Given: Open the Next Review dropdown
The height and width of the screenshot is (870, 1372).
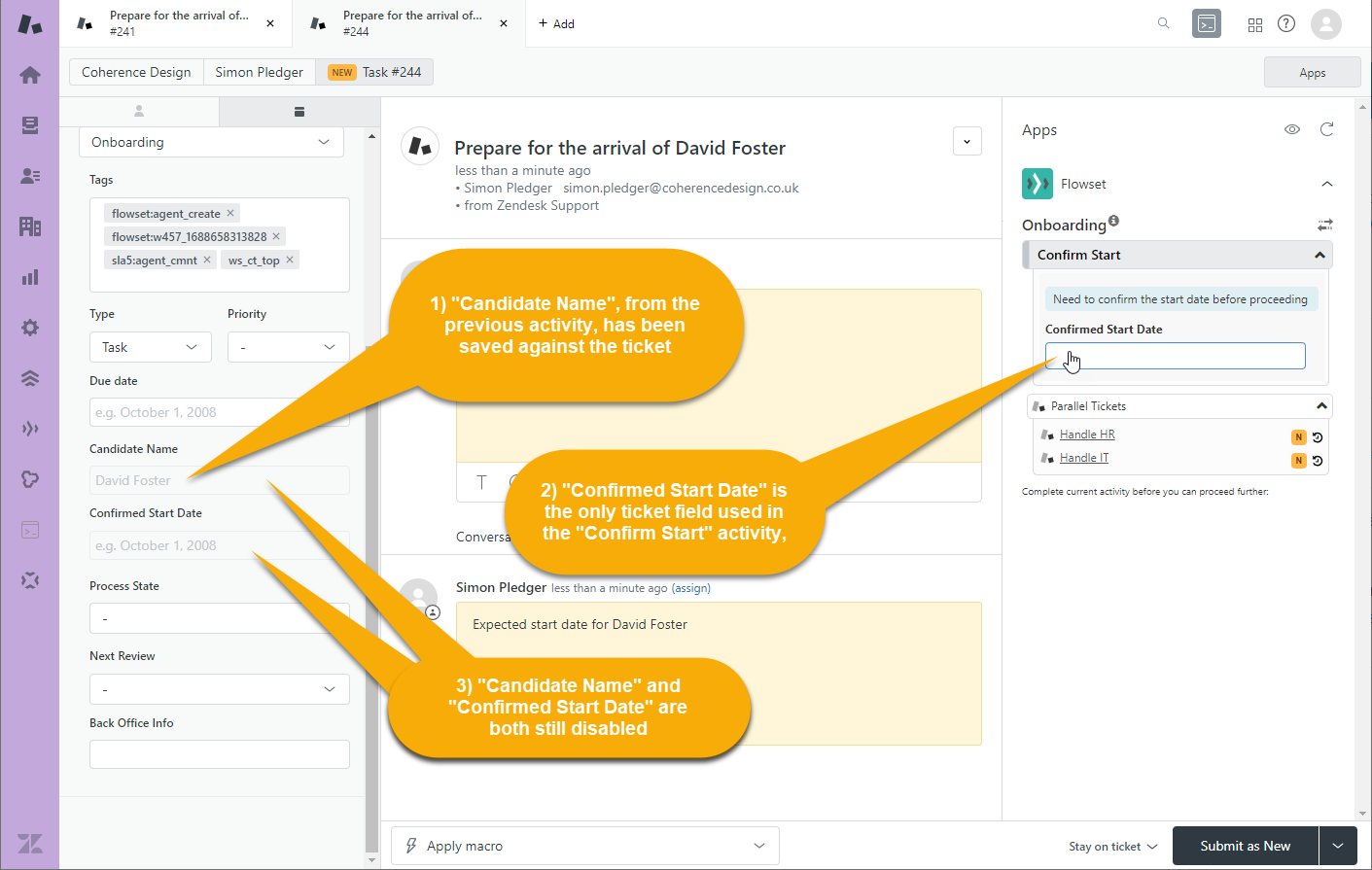Looking at the screenshot, I should pyautogui.click(x=220, y=689).
